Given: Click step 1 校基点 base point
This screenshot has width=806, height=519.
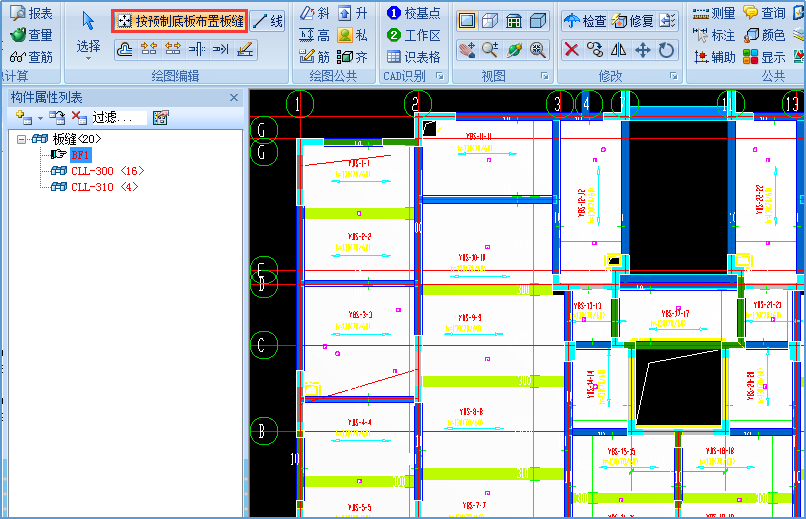Looking at the screenshot, I should point(414,13).
